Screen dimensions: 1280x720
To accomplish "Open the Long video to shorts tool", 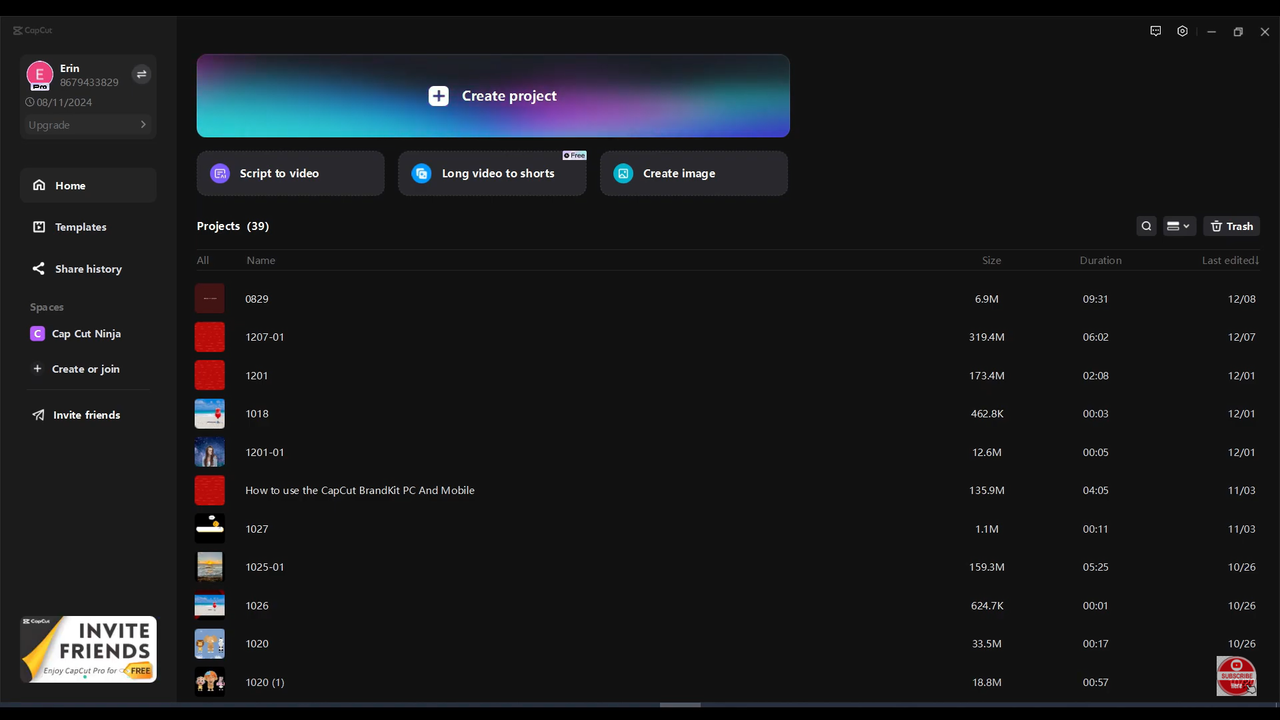I will [492, 173].
